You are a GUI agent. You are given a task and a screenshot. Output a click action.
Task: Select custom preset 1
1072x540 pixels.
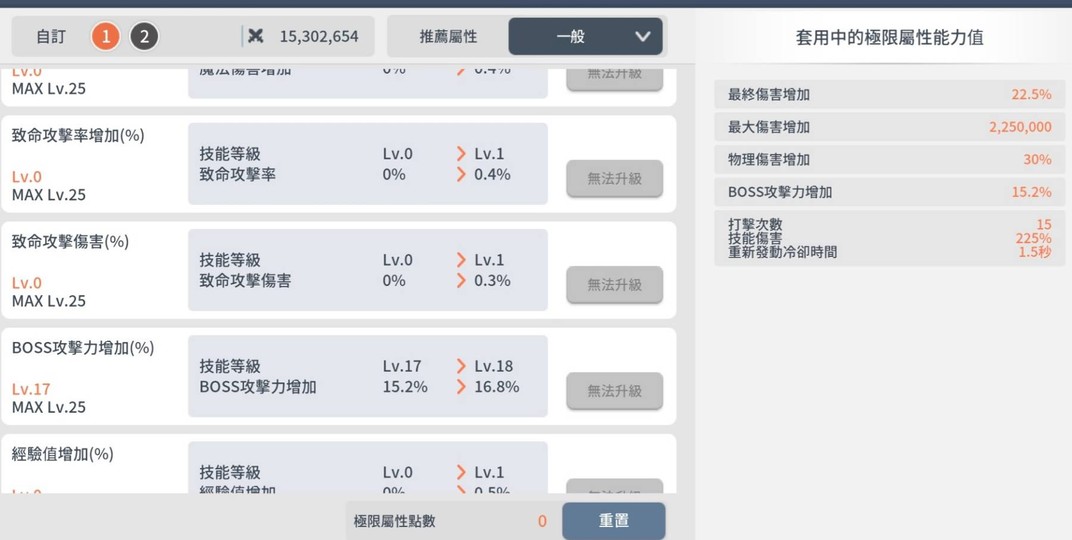point(105,37)
